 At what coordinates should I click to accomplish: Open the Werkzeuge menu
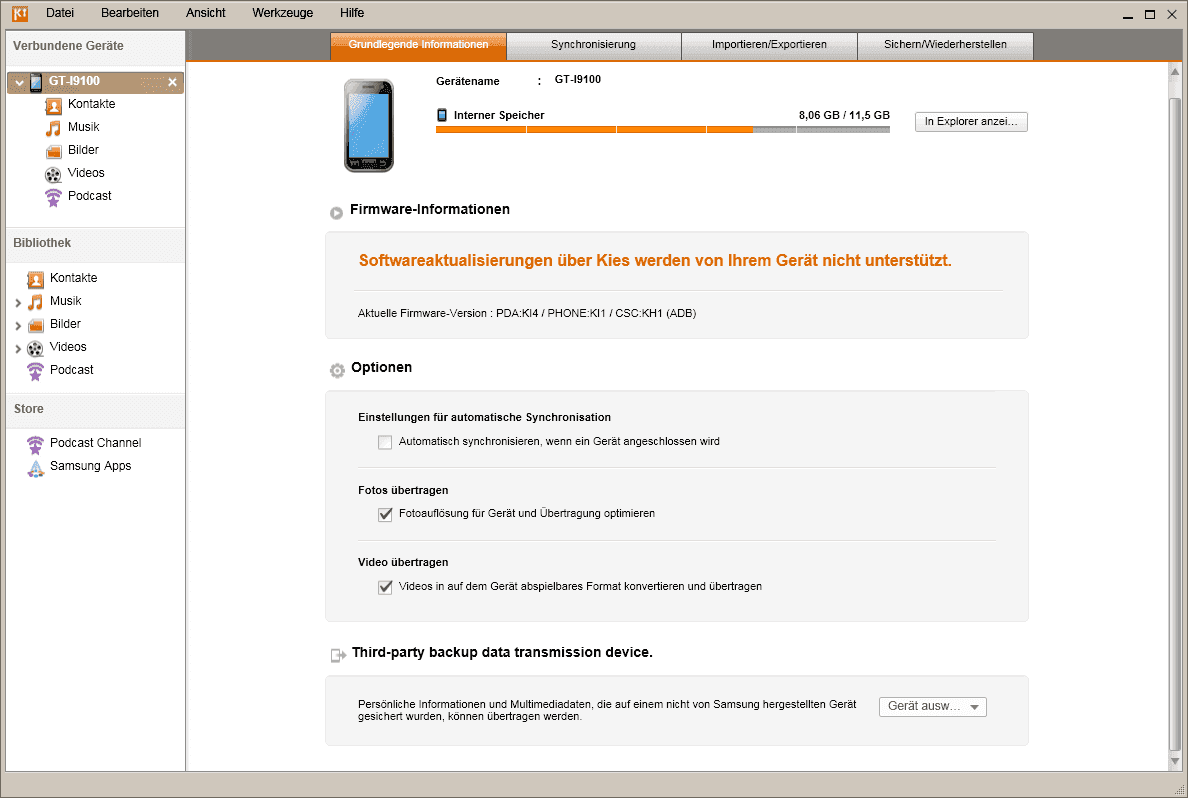[x=283, y=13]
